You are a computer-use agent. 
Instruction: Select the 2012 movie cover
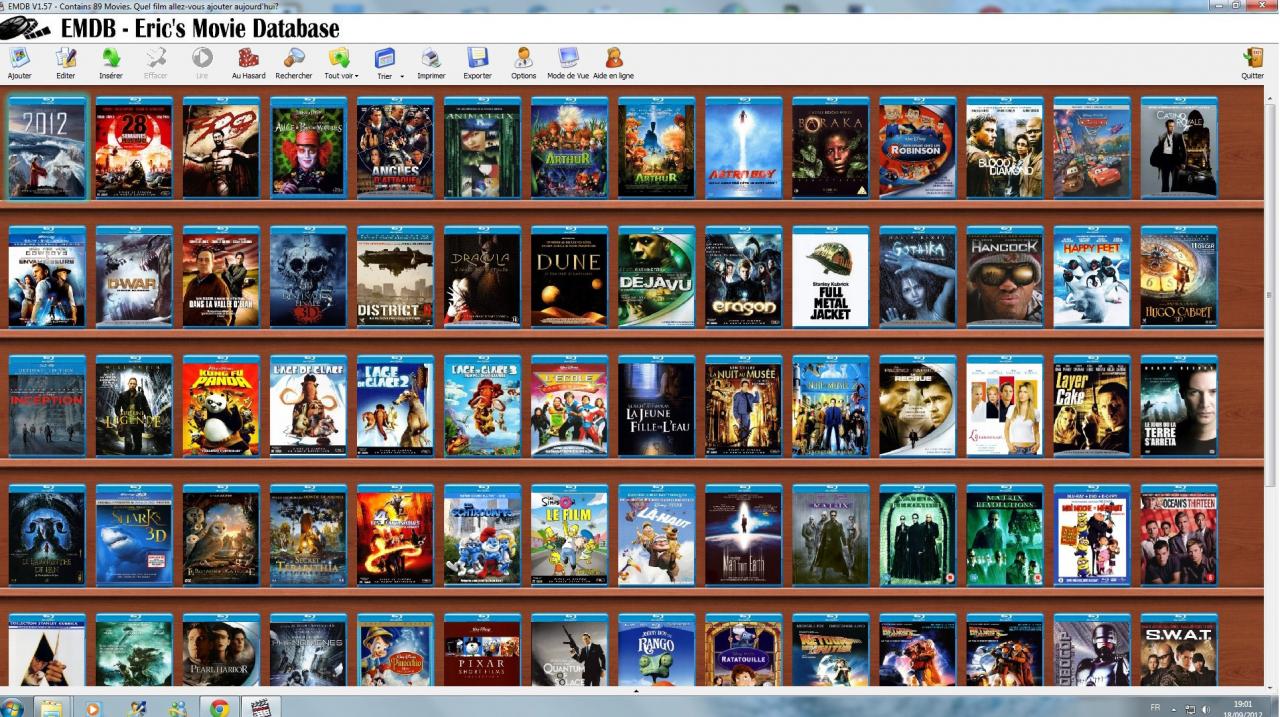pos(47,148)
